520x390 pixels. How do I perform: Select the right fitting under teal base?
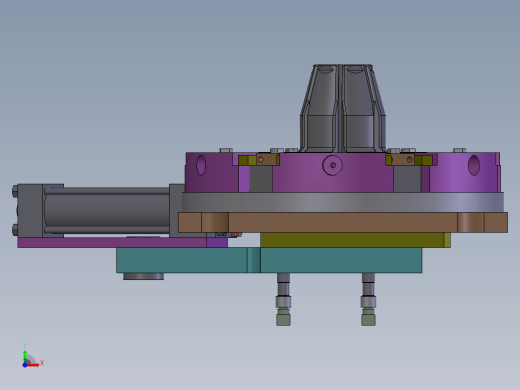368,299
